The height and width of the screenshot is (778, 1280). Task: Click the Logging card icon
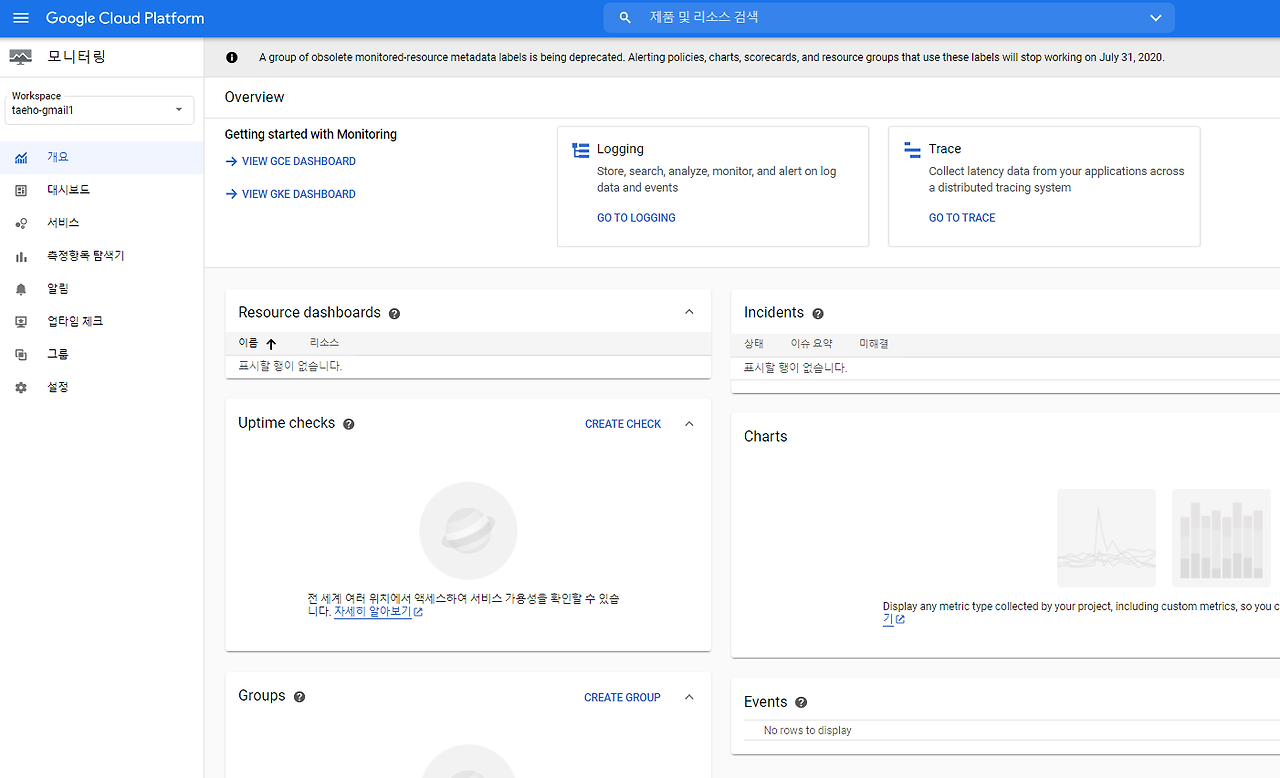581,150
